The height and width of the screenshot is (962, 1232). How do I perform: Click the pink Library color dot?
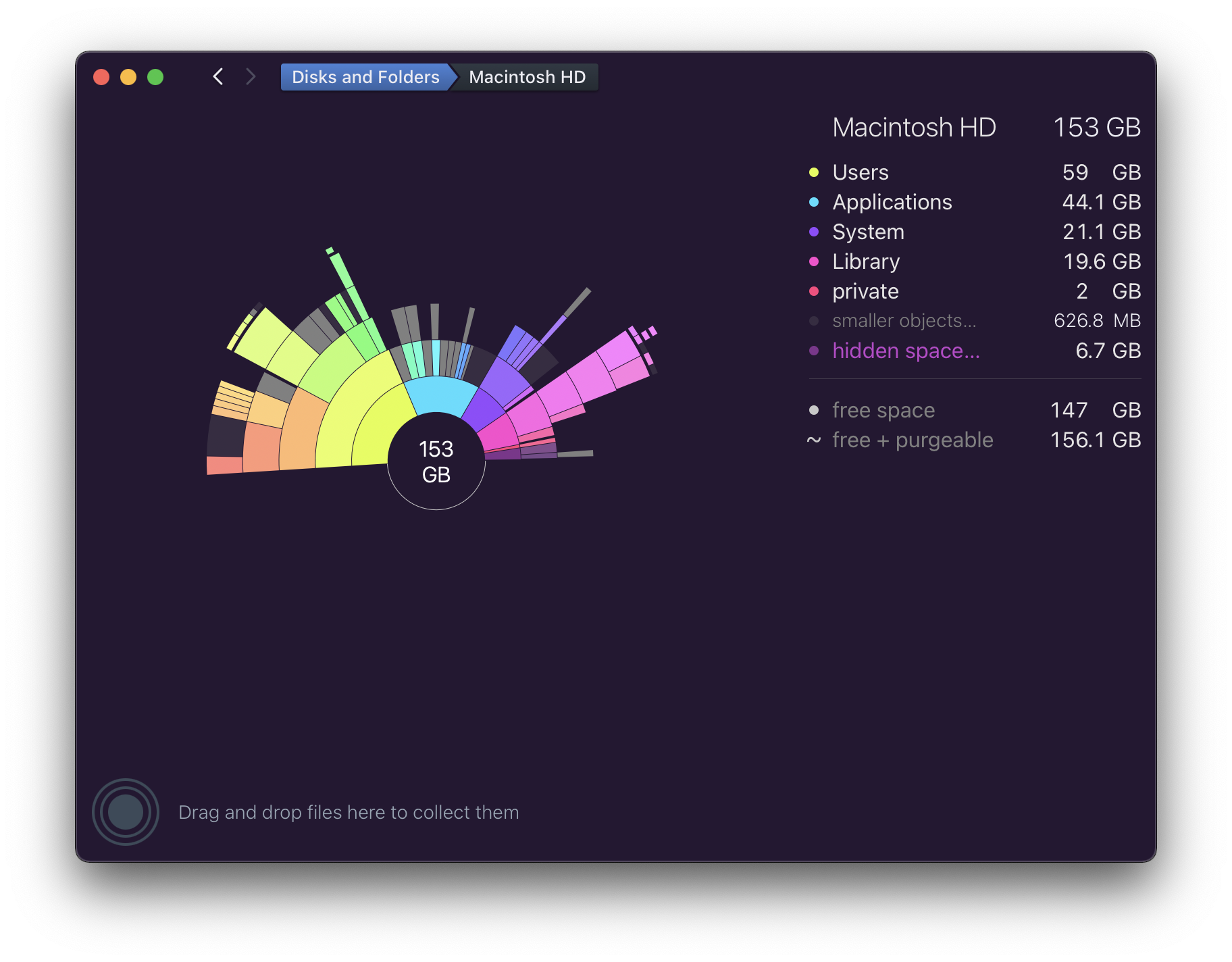[x=814, y=261]
